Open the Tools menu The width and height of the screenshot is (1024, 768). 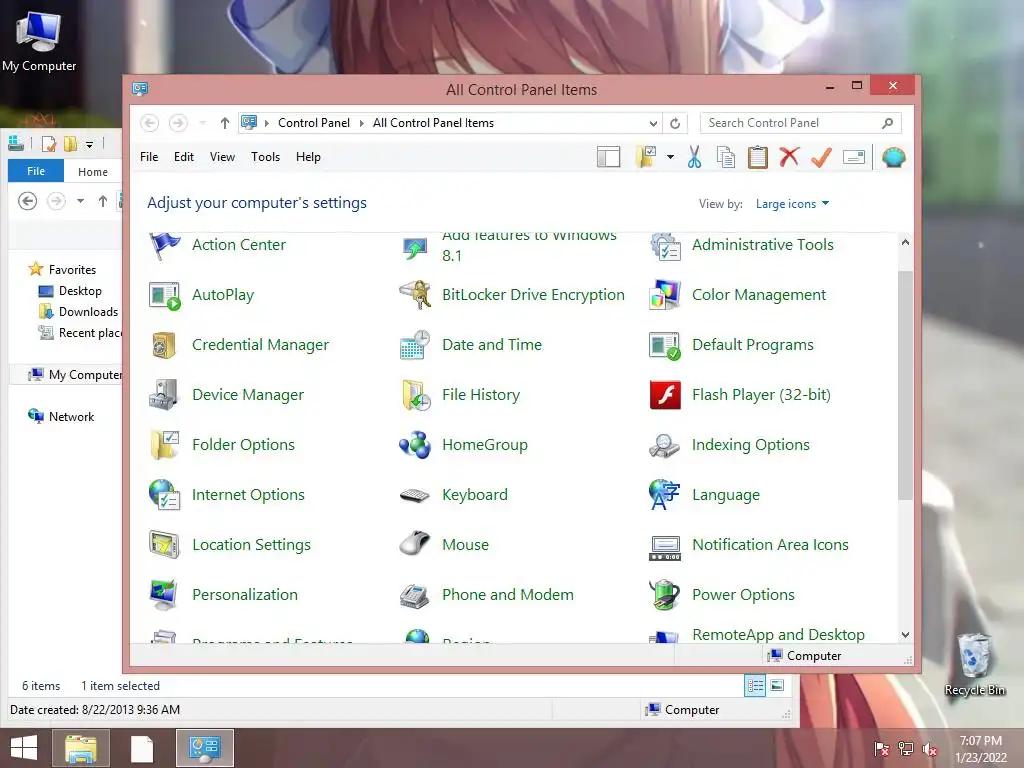[265, 157]
